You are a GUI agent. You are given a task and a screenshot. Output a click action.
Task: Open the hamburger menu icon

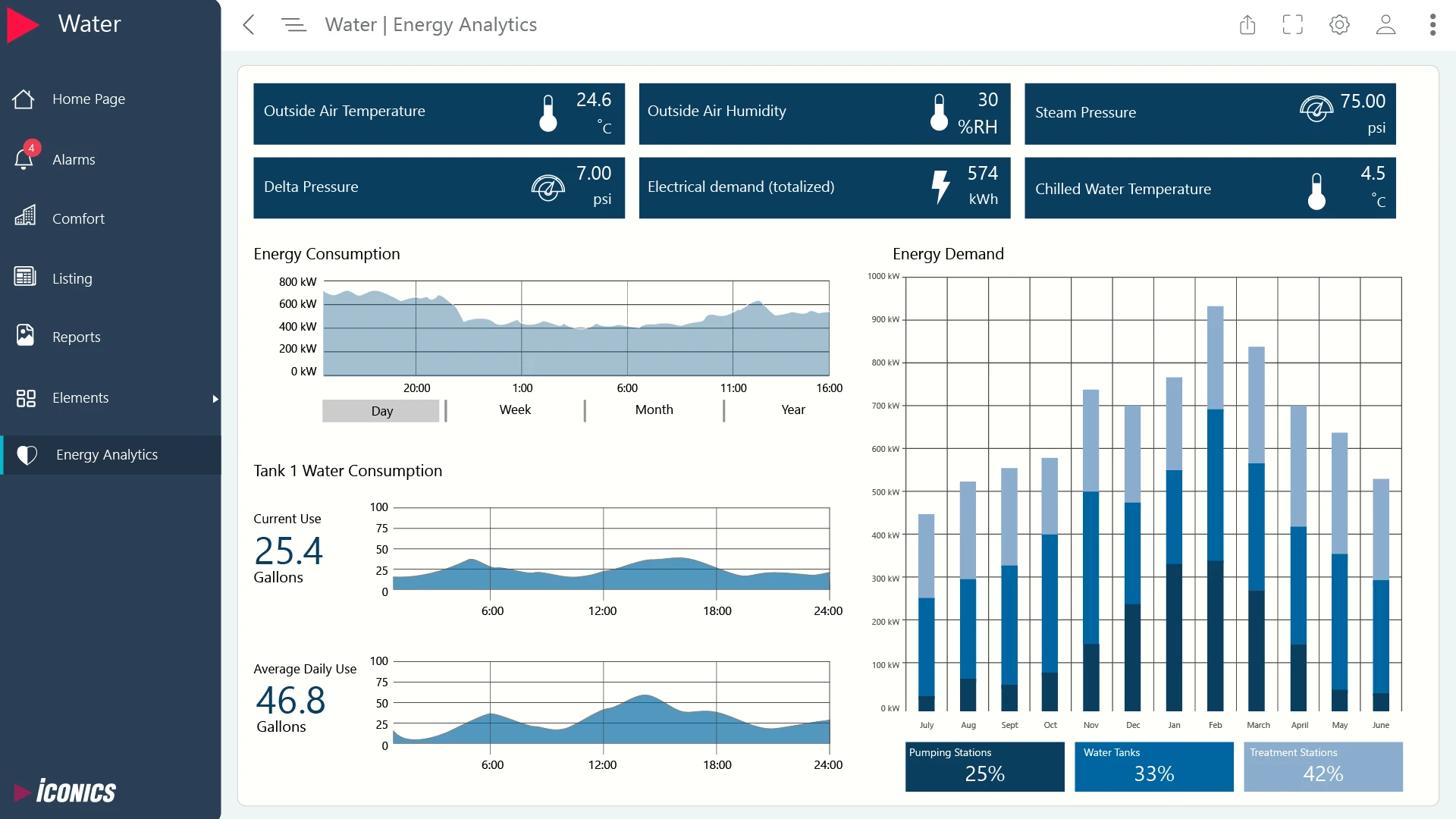click(293, 25)
